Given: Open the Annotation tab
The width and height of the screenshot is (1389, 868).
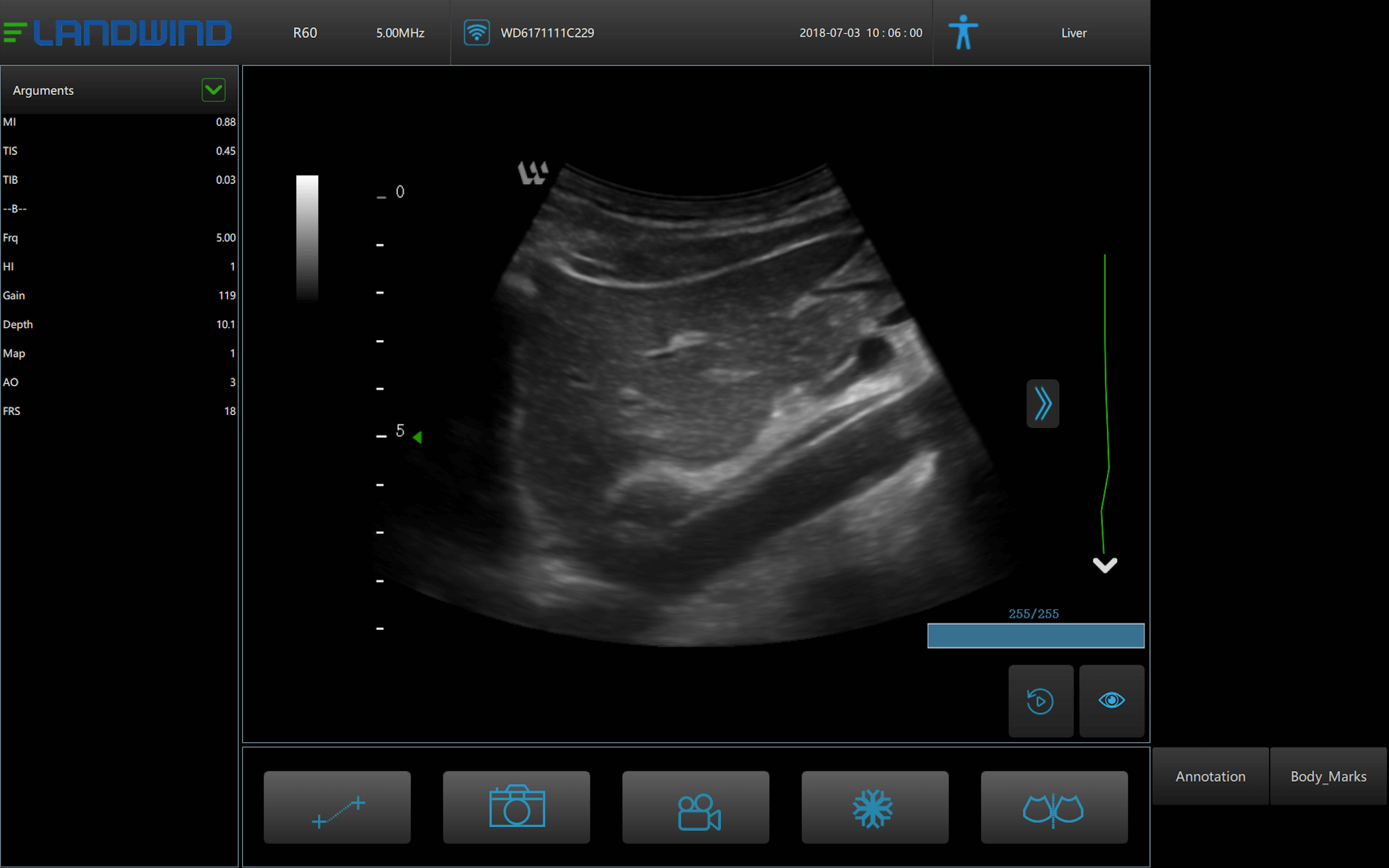Looking at the screenshot, I should [1210, 776].
